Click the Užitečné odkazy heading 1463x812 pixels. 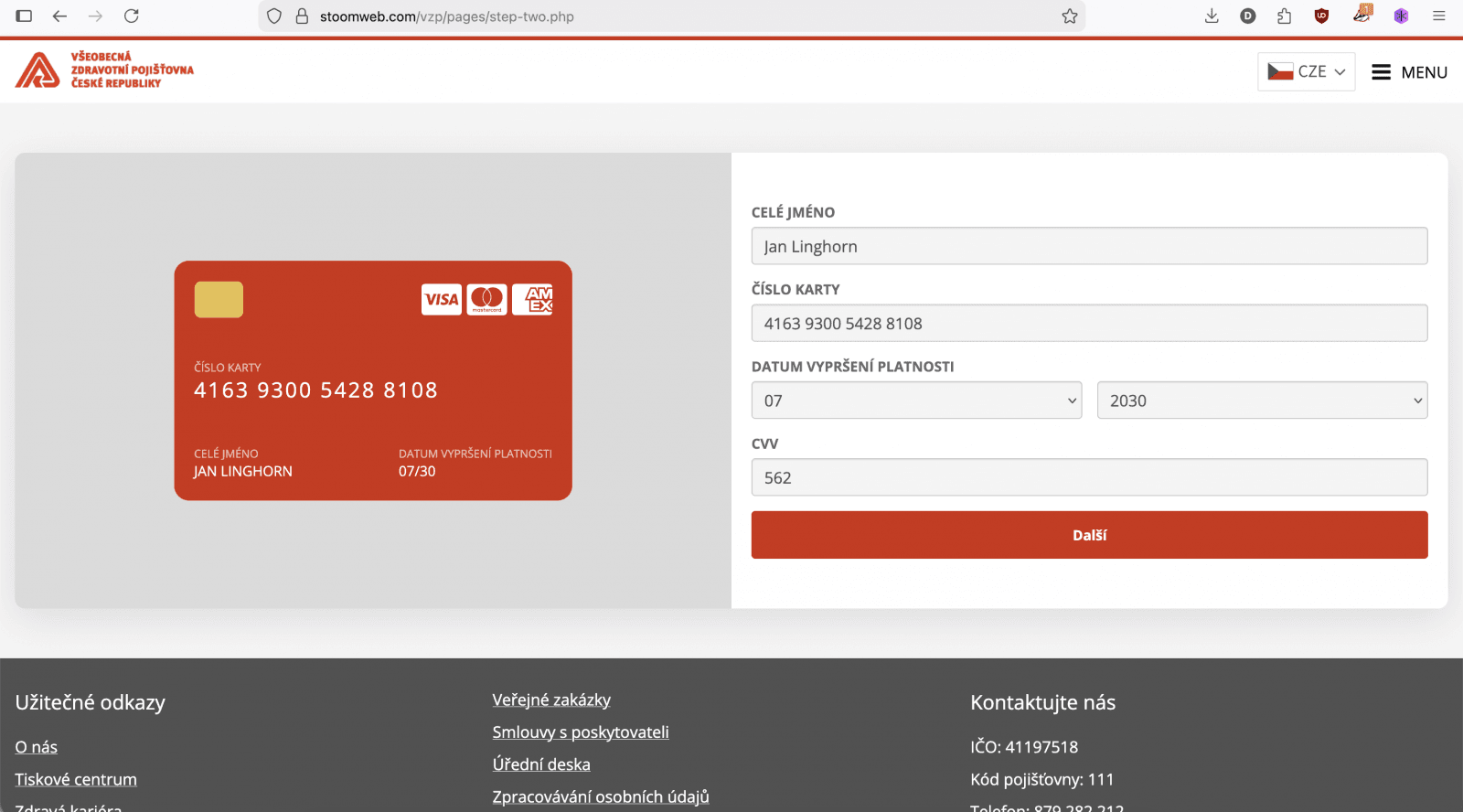pos(90,702)
